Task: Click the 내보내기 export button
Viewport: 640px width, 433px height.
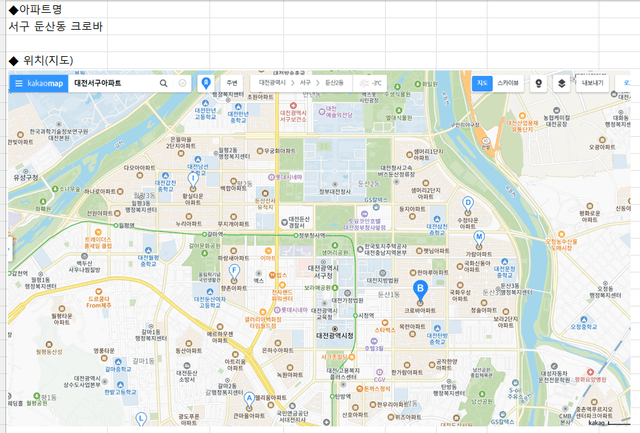Action: pos(592,83)
